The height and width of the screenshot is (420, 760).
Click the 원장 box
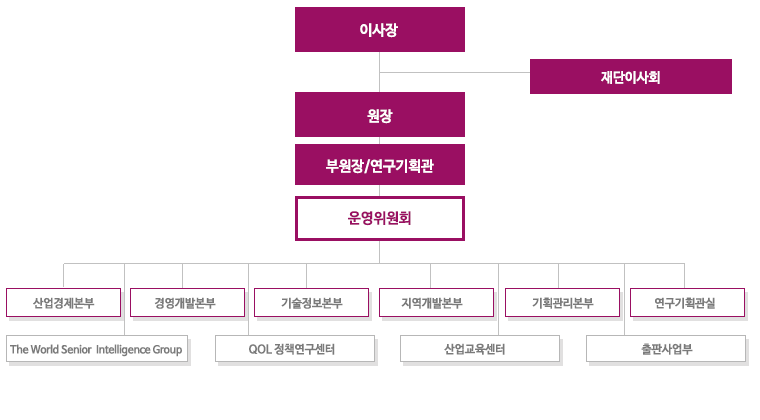pos(380,115)
